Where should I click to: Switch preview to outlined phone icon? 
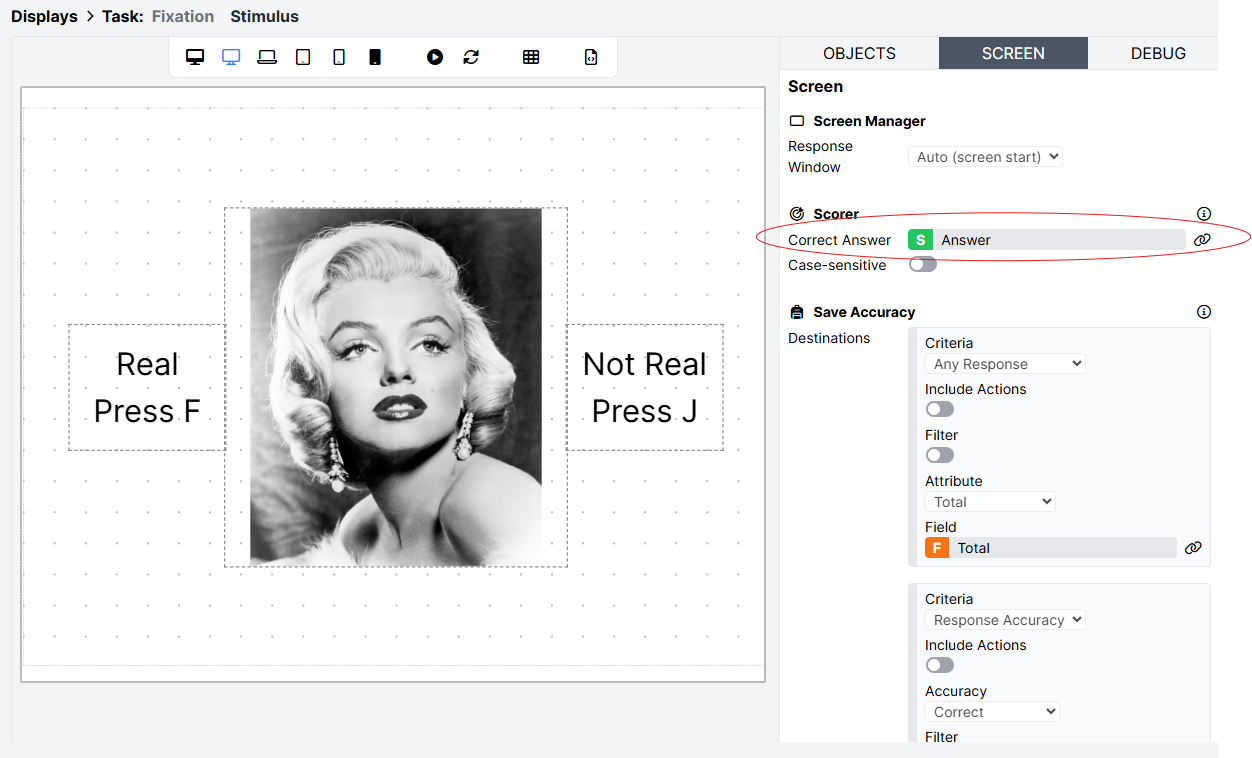click(x=339, y=57)
